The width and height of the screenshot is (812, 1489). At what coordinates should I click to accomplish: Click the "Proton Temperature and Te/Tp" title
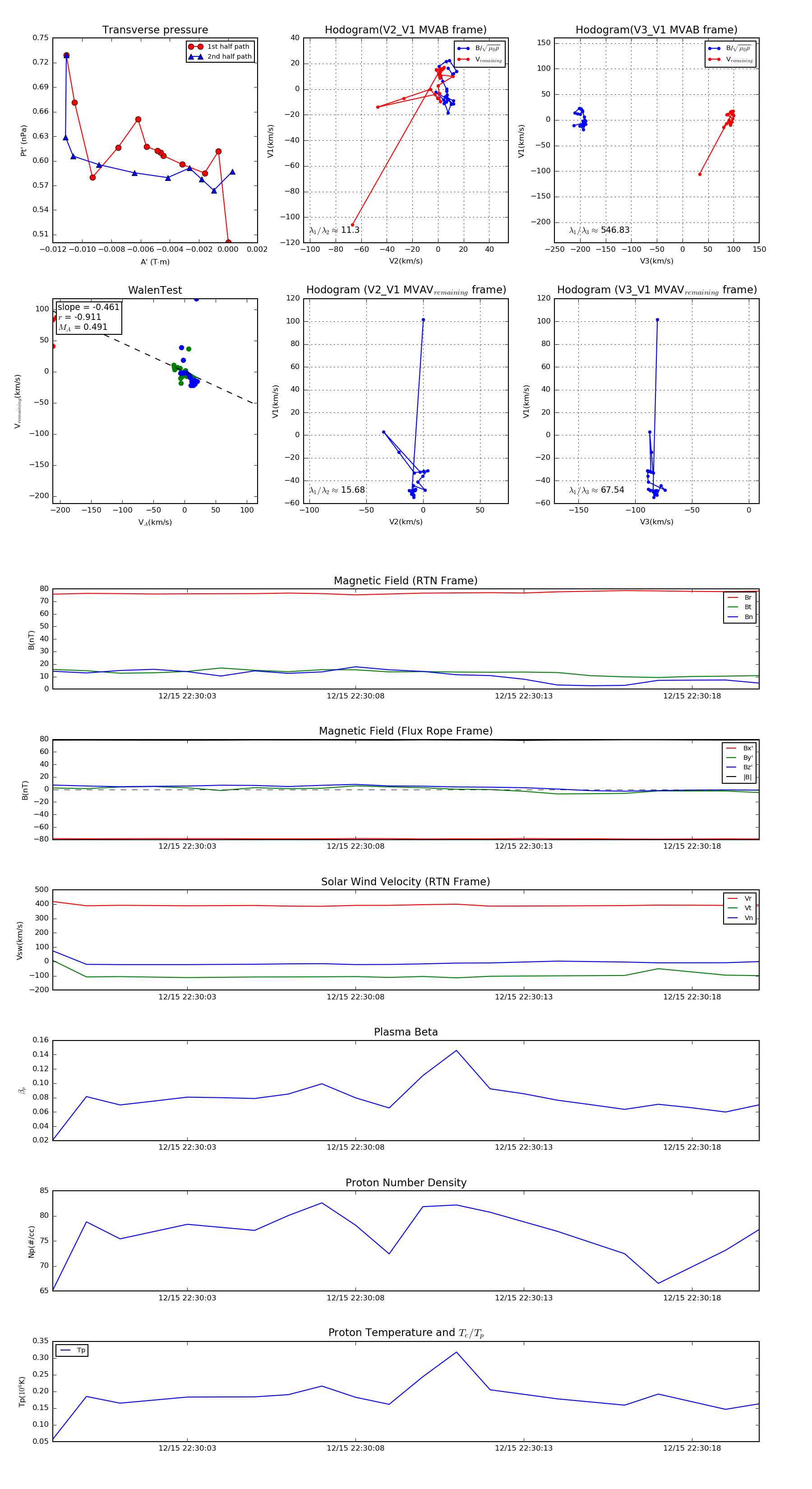pyautogui.click(x=406, y=1333)
